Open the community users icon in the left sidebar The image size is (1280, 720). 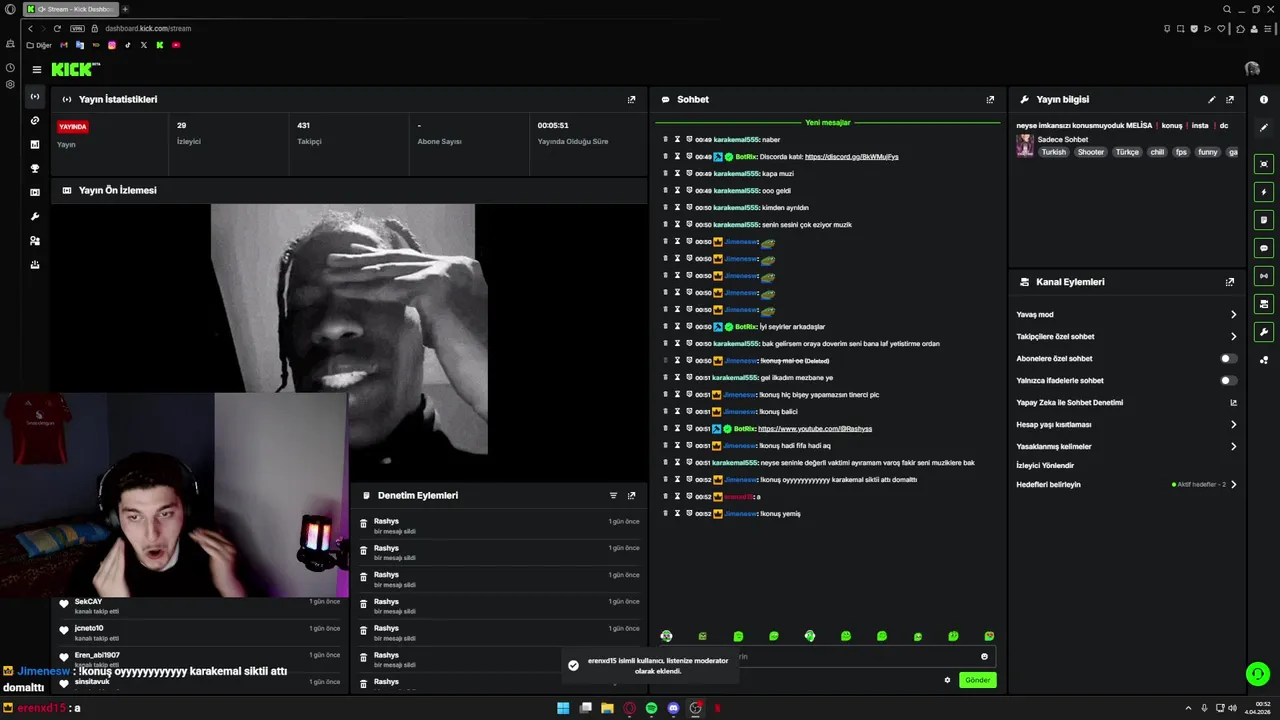click(x=35, y=241)
